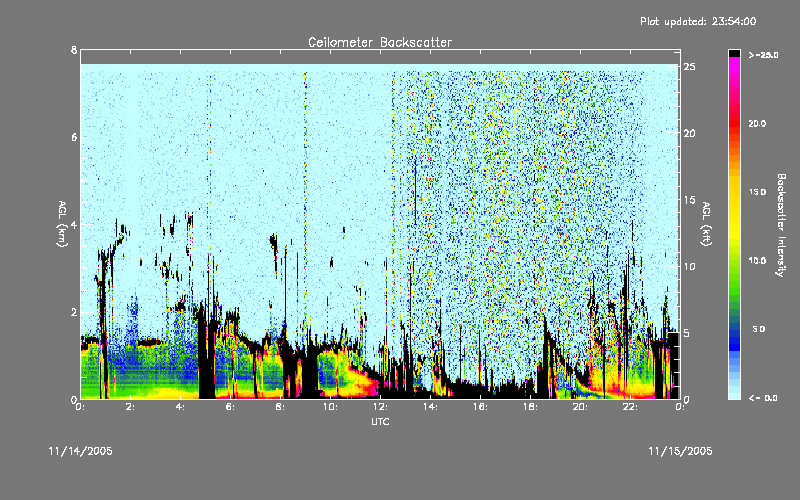Click the 4 km tick label on the left axis
Viewport: 800px width, 500px height.
[74, 224]
